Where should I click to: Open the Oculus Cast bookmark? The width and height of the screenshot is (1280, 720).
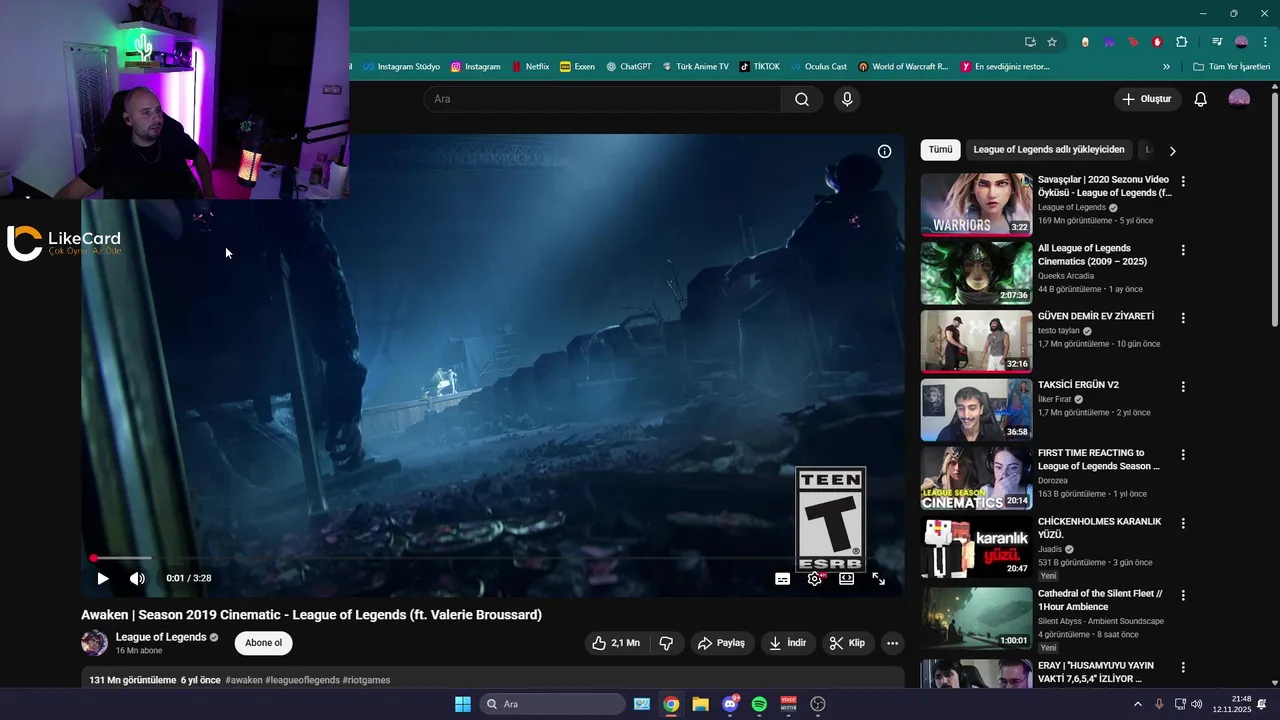click(x=817, y=67)
